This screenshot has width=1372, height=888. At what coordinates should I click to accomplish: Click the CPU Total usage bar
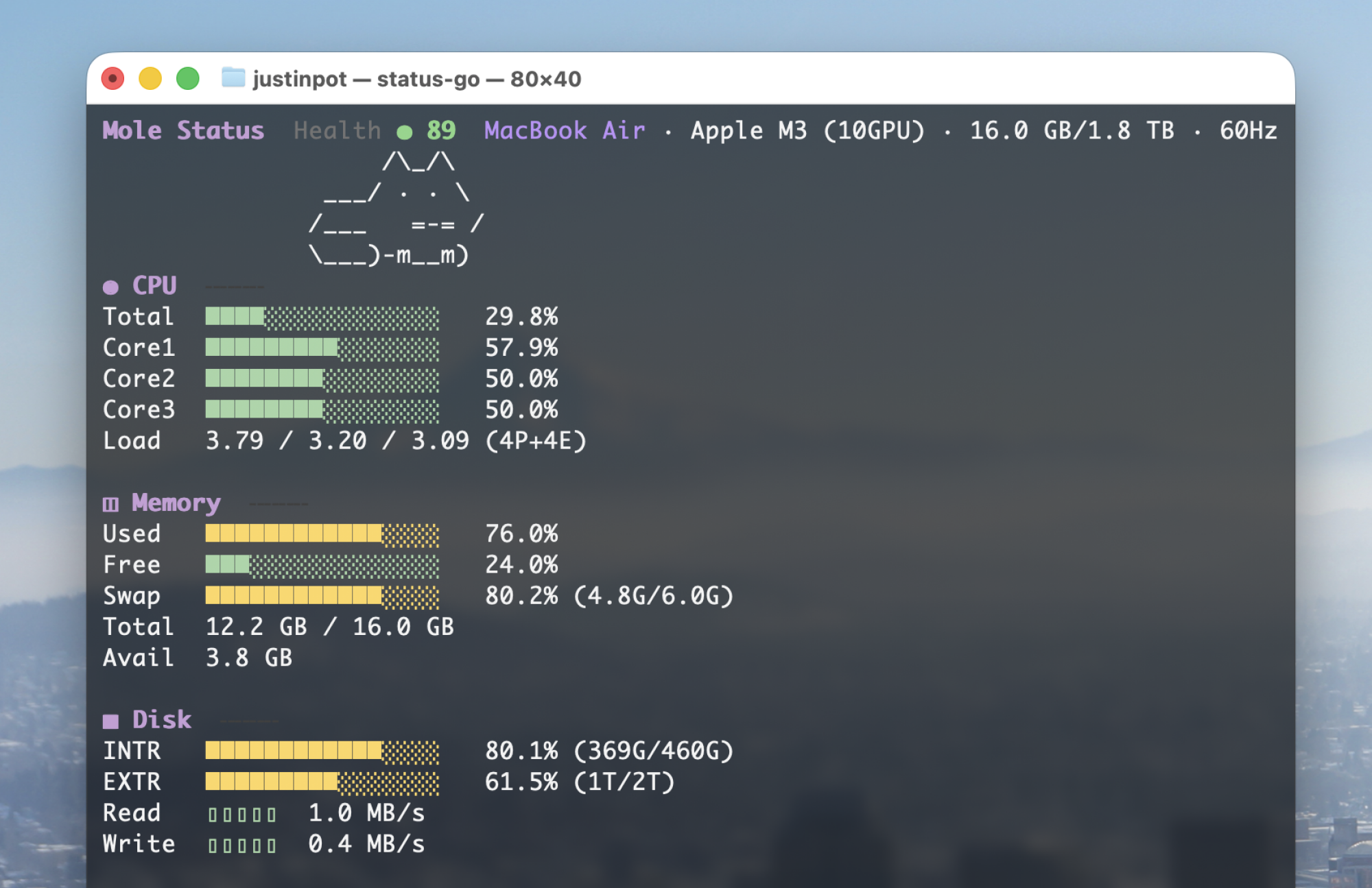(322, 317)
